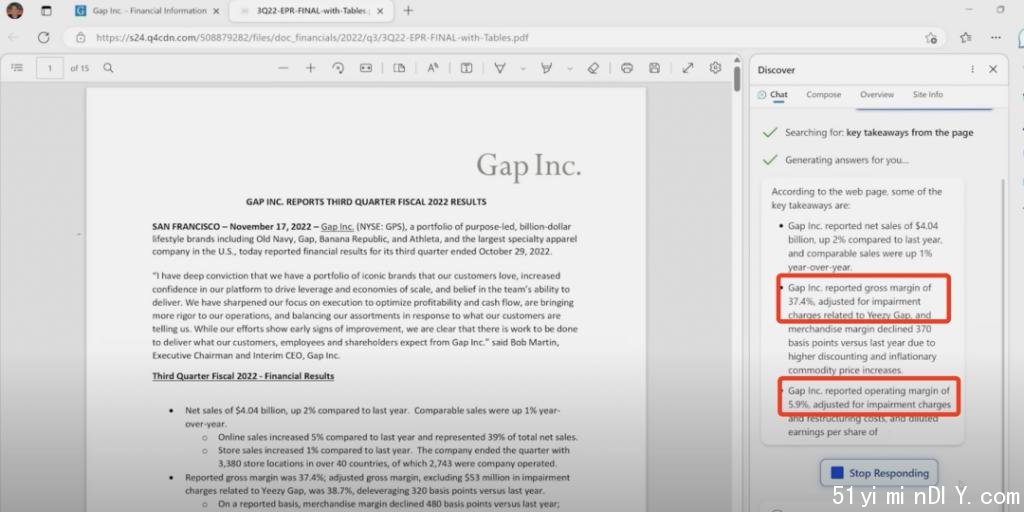Click the PDF page number field
This screenshot has height=512, width=1024.
[50, 68]
